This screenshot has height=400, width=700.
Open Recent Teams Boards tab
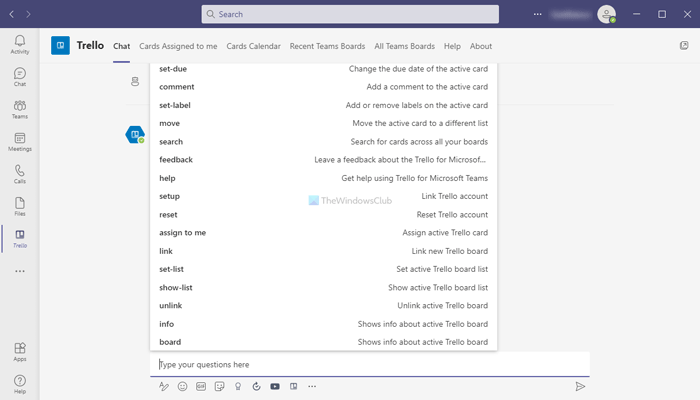point(327,46)
